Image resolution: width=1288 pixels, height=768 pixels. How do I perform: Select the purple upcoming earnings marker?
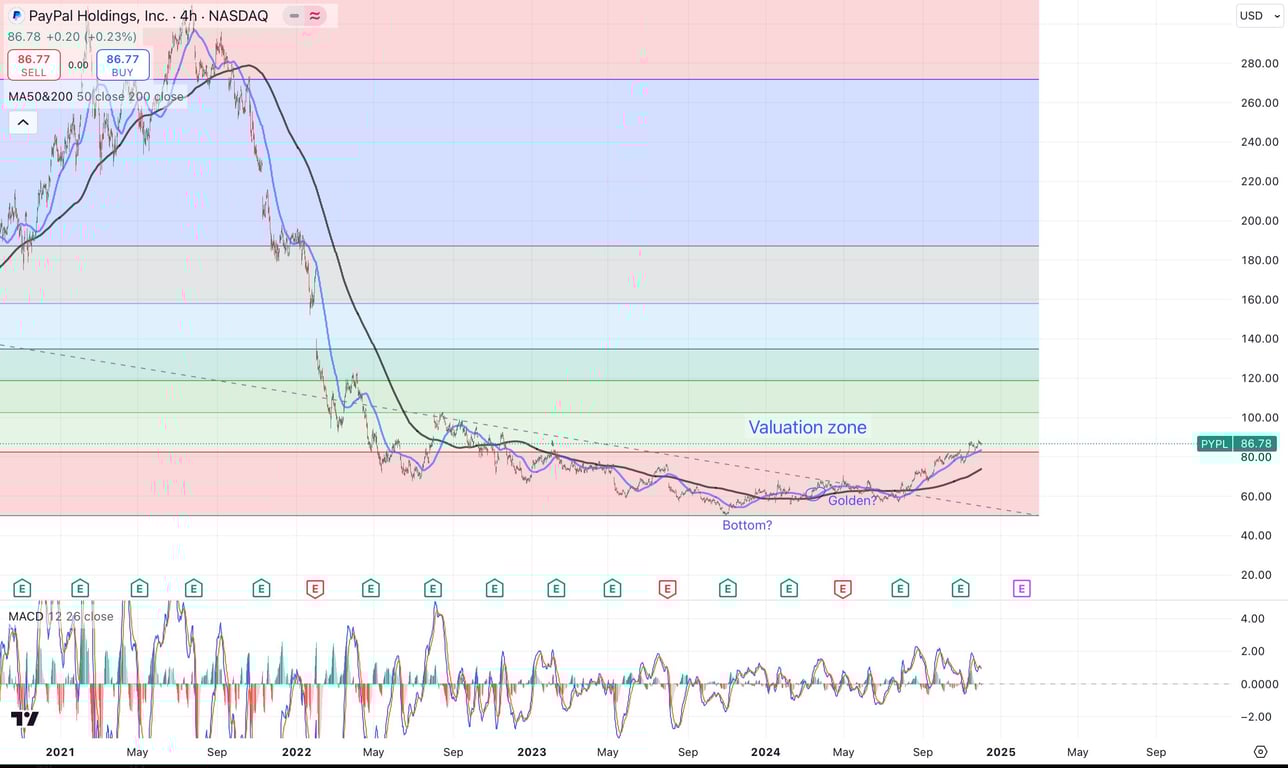pyautogui.click(x=1021, y=589)
